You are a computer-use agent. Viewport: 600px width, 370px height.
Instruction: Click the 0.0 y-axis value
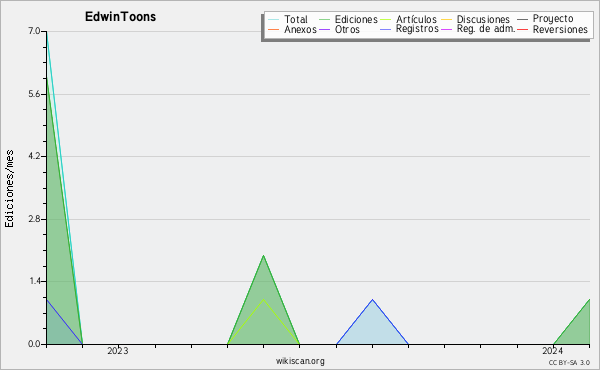[x=34, y=344]
